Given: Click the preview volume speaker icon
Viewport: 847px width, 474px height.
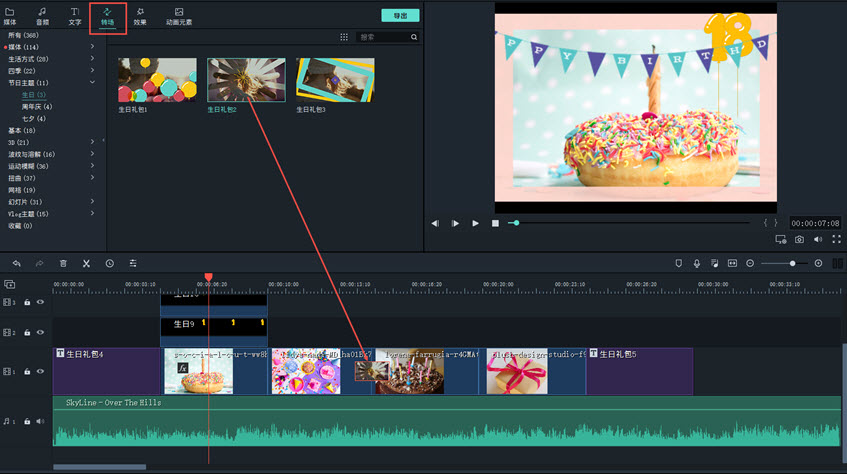Looking at the screenshot, I should coord(818,239).
